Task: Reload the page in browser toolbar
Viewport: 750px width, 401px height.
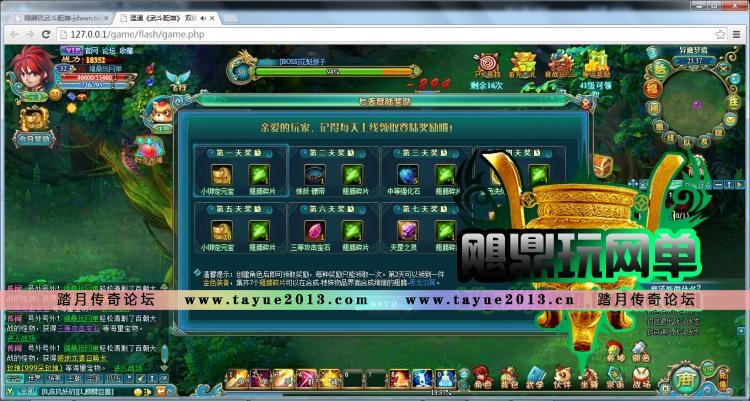Action: pyautogui.click(x=45, y=34)
